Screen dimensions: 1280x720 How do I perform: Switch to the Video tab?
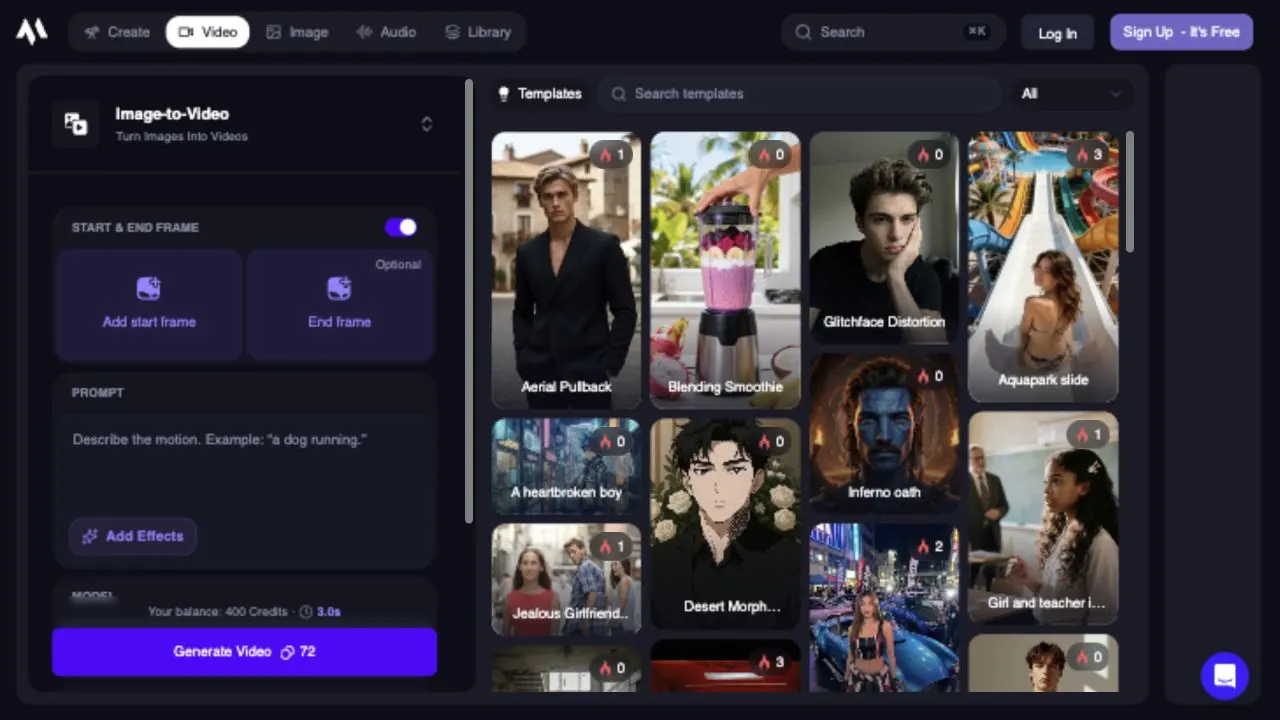coord(208,32)
